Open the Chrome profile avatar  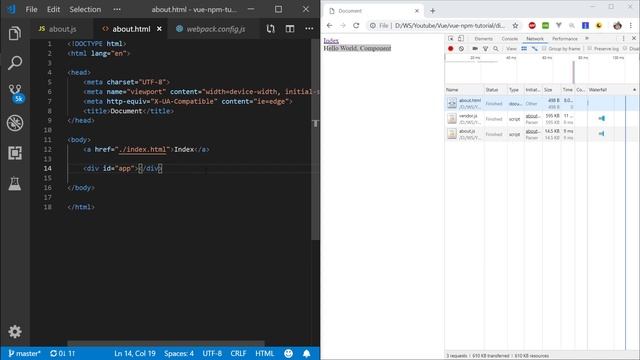point(617,25)
